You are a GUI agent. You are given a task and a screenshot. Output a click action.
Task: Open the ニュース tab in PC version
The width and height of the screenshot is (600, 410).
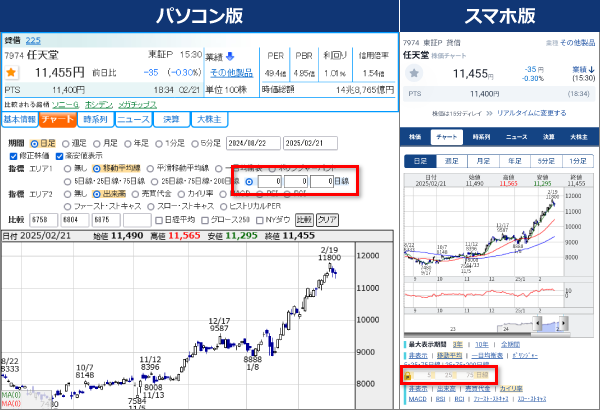[133, 119]
